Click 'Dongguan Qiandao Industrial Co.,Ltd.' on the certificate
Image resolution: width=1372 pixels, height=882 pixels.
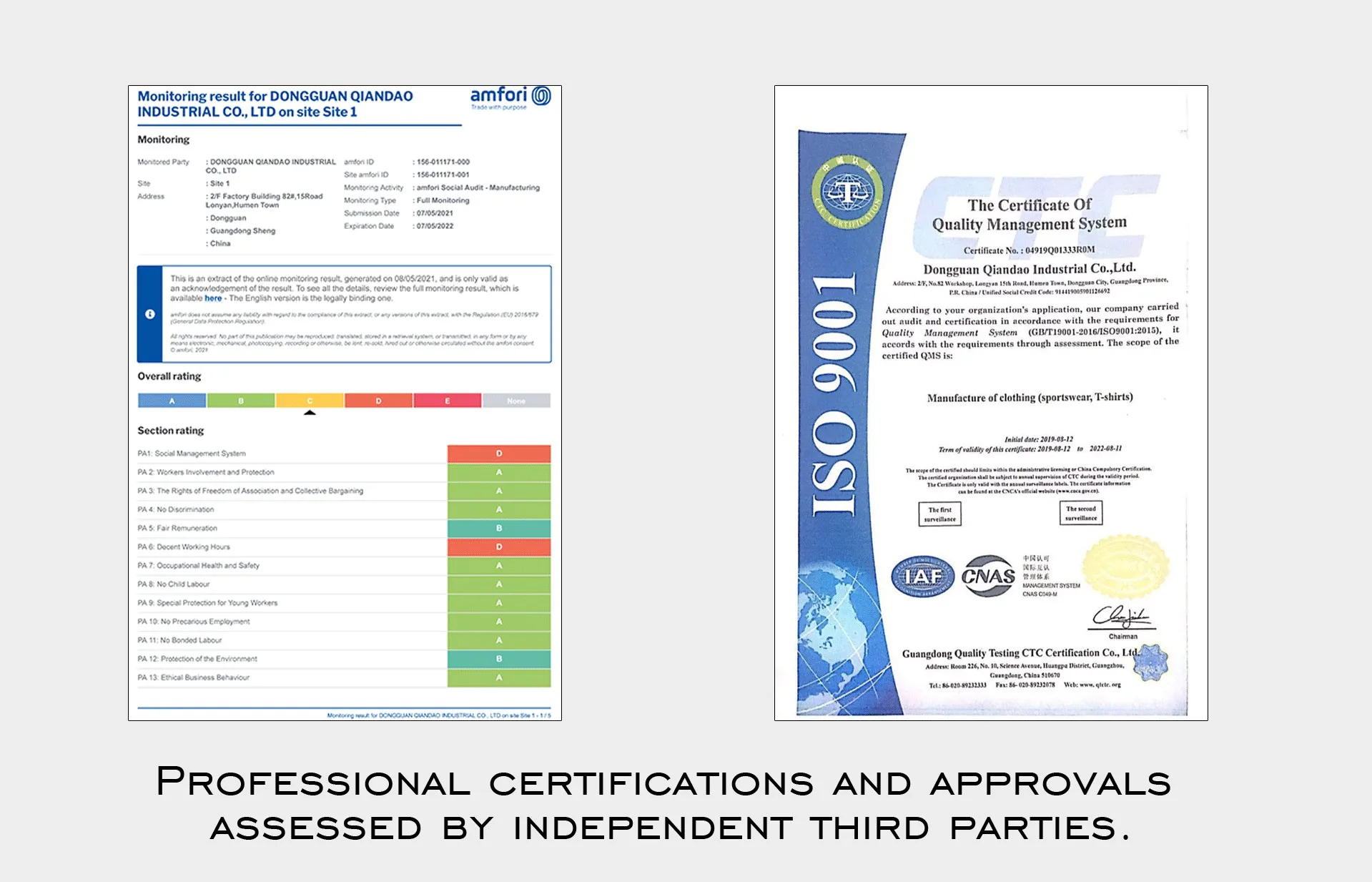pyautogui.click(x=1030, y=269)
